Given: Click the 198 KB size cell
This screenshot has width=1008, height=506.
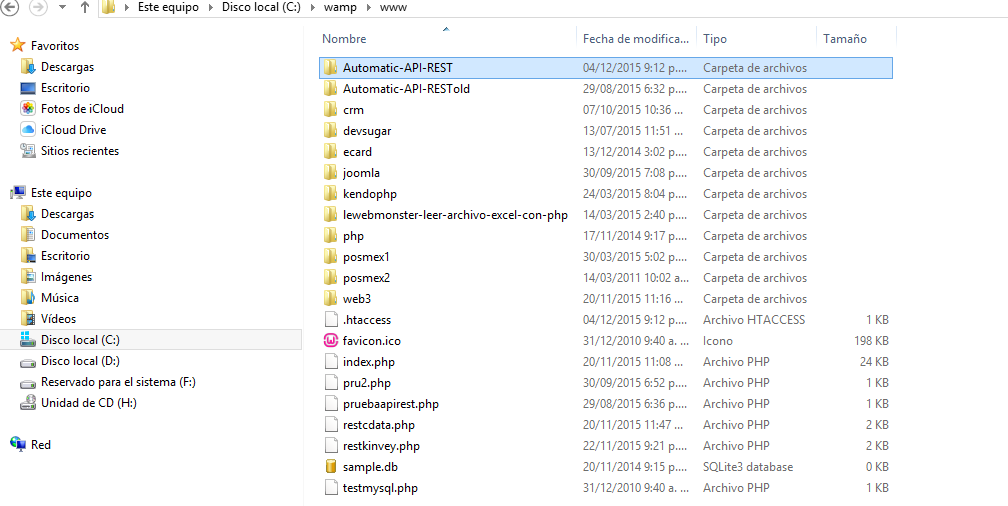Looking at the screenshot, I should pyautogui.click(x=871, y=341).
